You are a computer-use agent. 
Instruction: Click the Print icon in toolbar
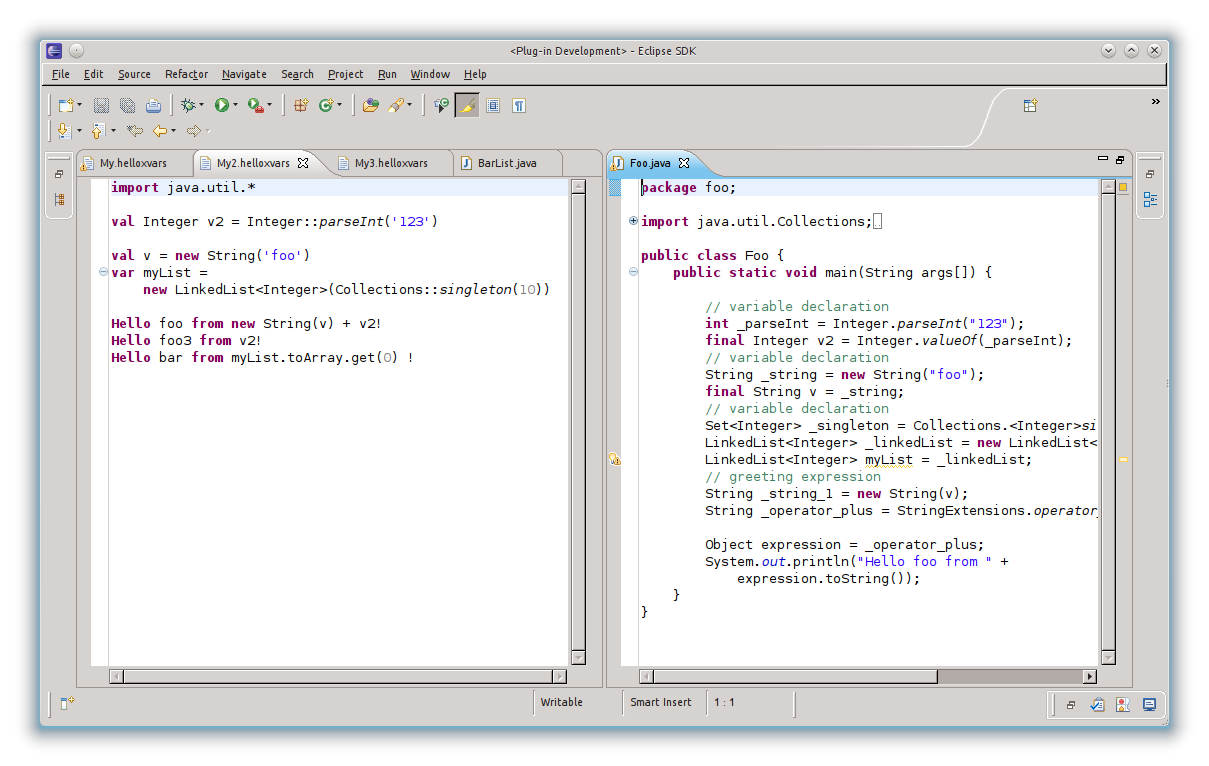click(x=153, y=105)
